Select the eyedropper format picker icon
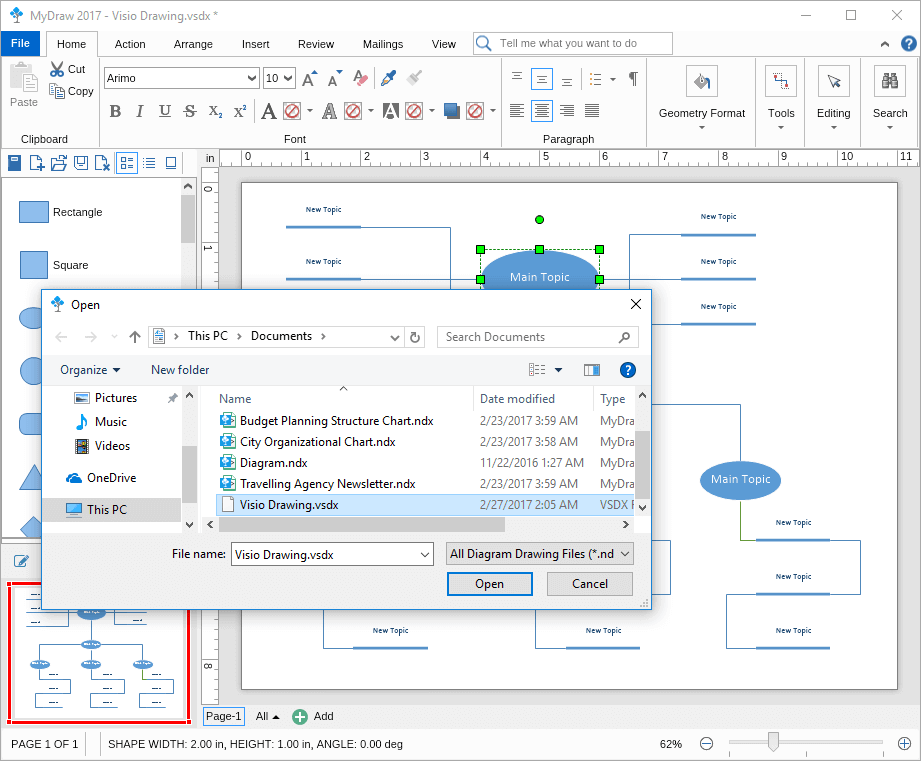This screenshot has height=761, width=921. (x=388, y=78)
